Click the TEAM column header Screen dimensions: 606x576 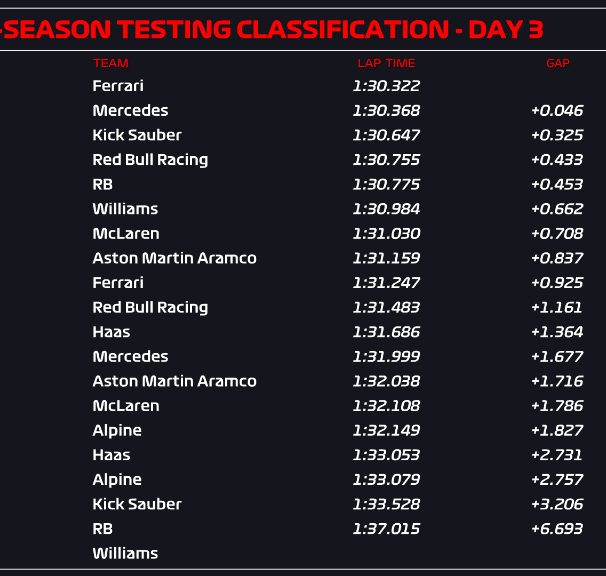(111, 63)
